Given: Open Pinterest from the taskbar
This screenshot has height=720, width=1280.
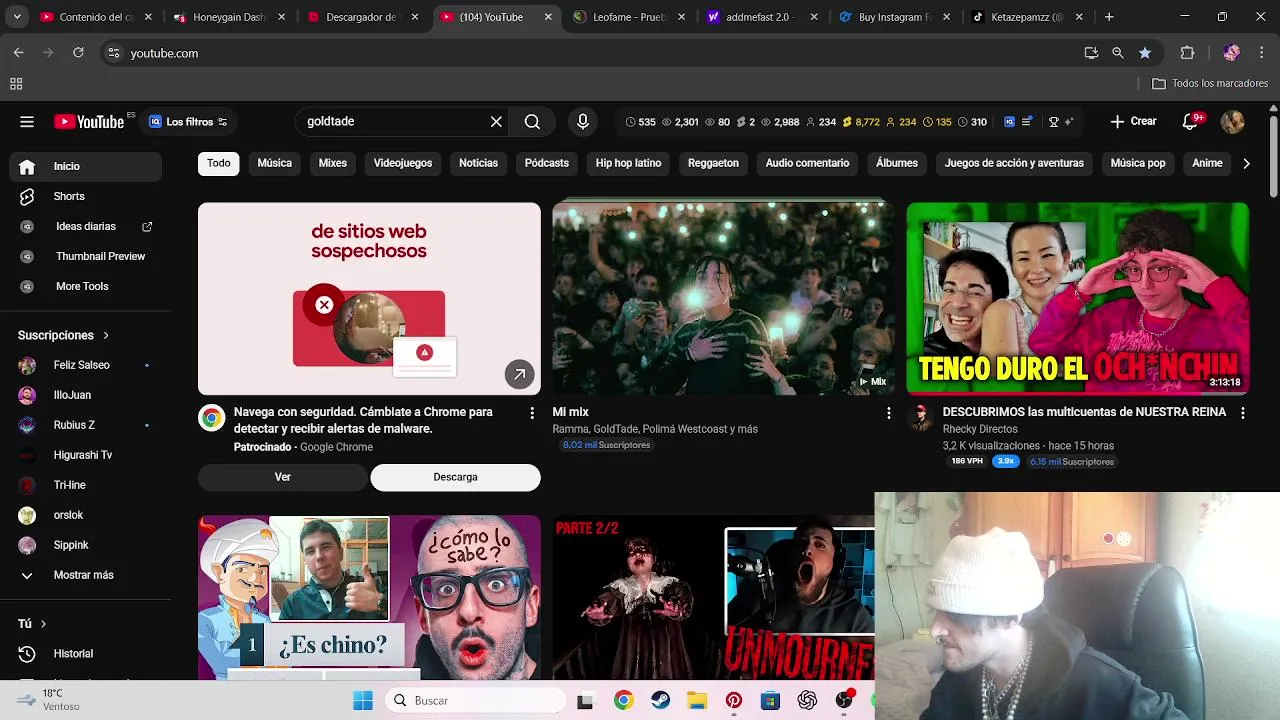Looking at the screenshot, I should coord(734,701).
